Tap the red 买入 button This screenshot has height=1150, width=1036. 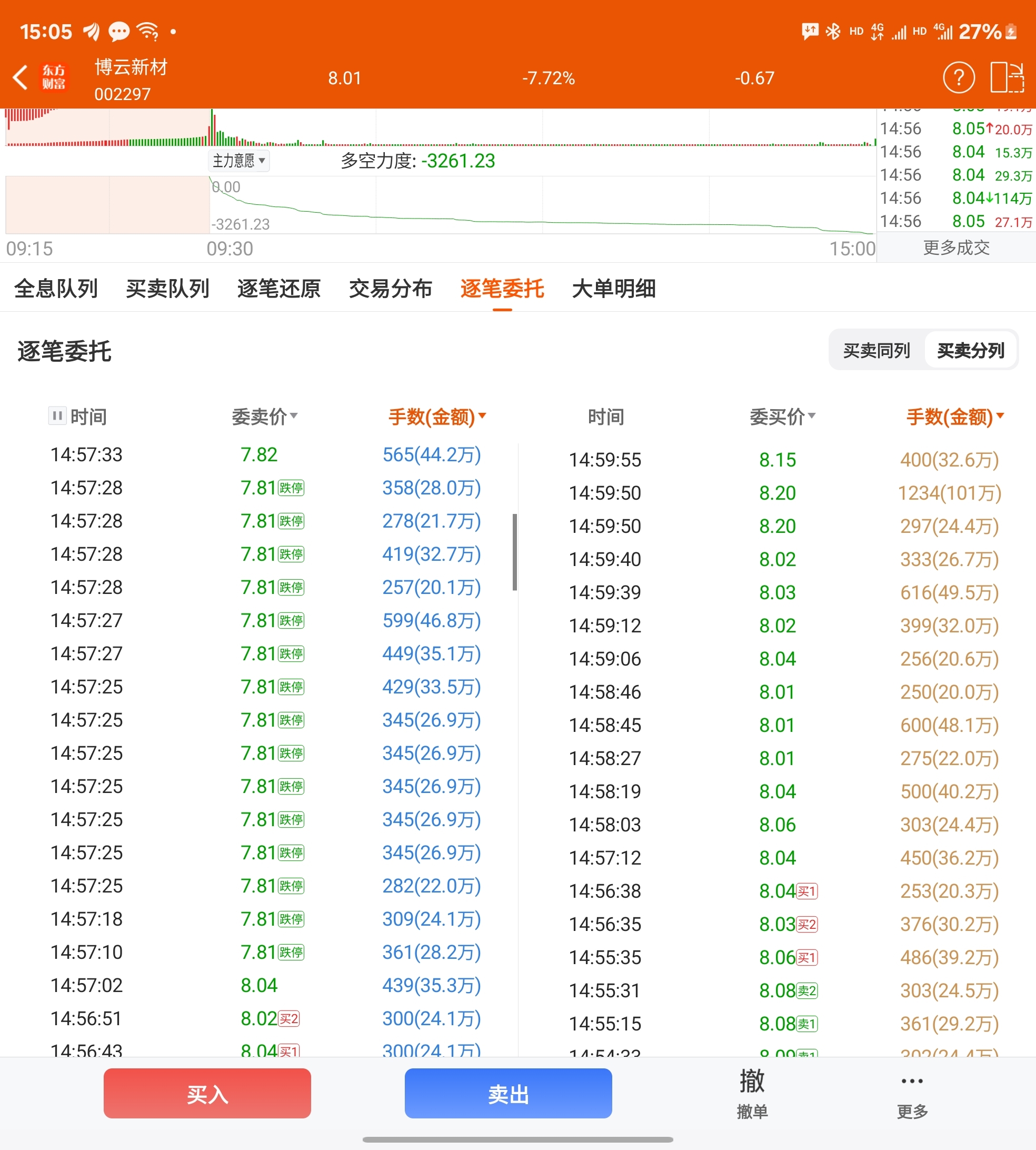(x=207, y=1093)
